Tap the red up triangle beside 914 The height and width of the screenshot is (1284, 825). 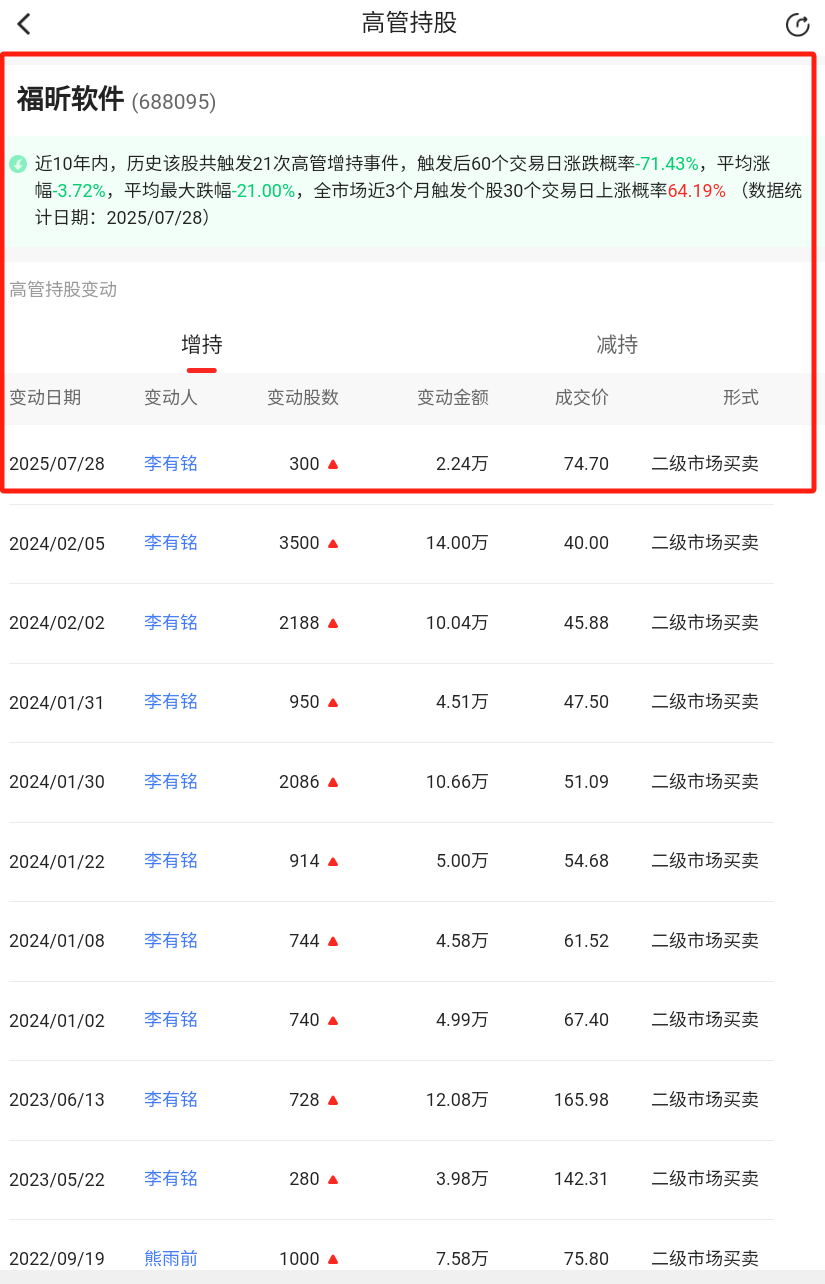pos(333,861)
